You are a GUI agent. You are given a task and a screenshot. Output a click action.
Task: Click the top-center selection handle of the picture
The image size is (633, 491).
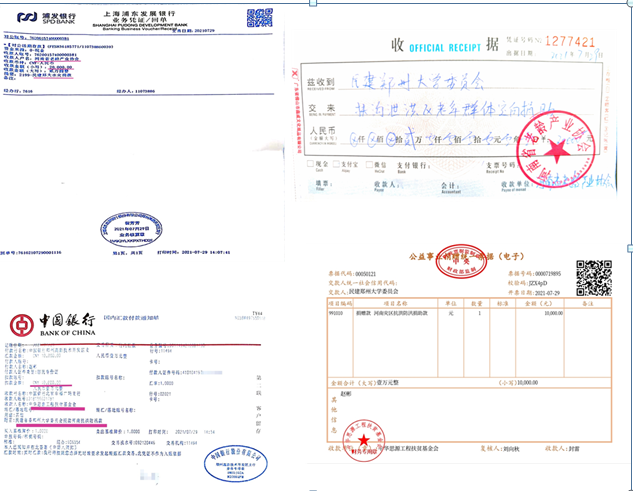tap(313, 3)
